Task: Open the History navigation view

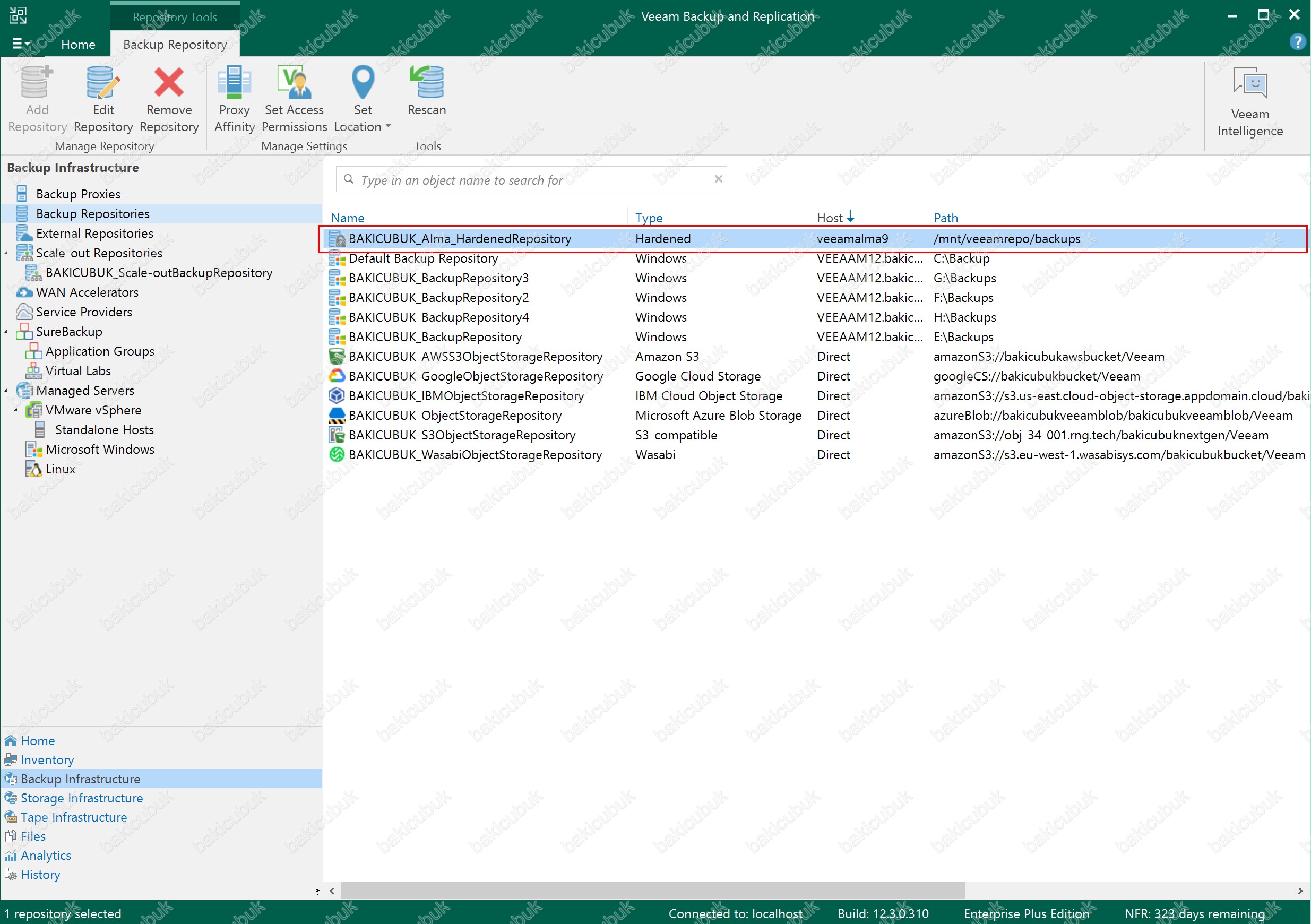Action: click(x=40, y=874)
